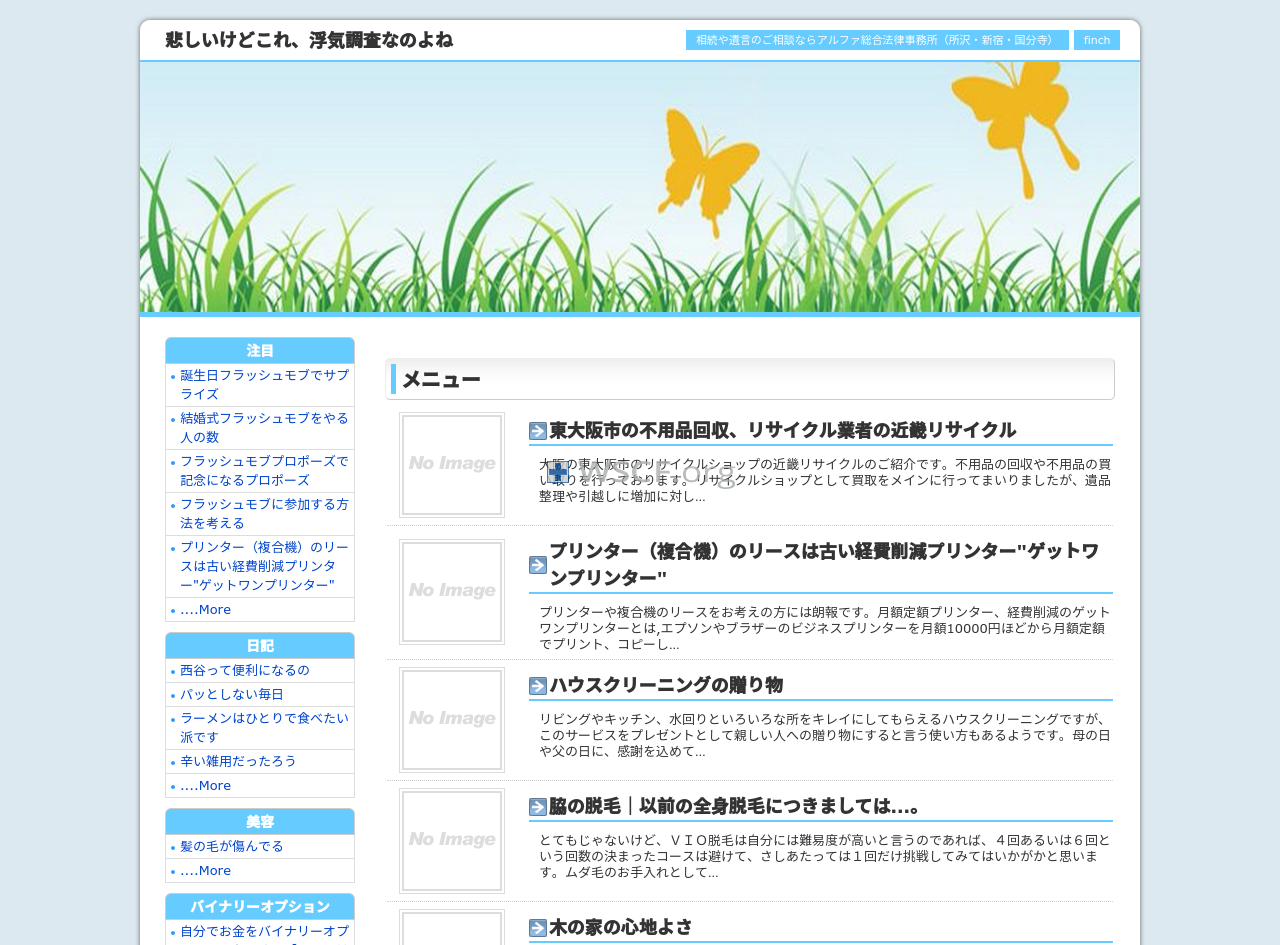Open article title 木の家の心地よさ
Screen dimensions: 1280x945
tap(621, 928)
